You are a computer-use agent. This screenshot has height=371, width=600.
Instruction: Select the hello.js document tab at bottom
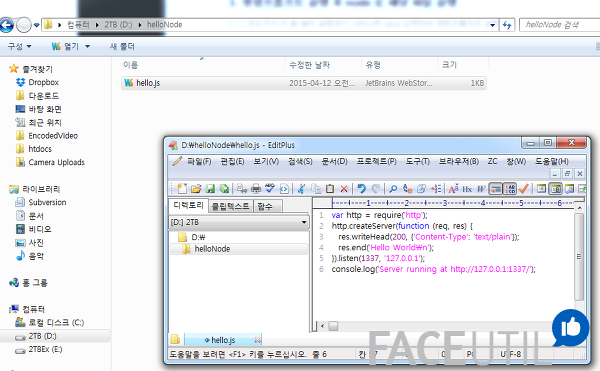click(x=223, y=340)
